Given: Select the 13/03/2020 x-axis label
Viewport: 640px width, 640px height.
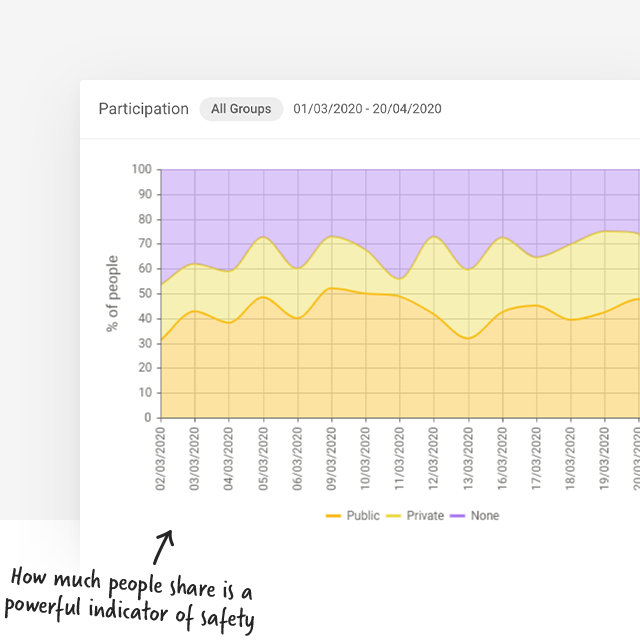Looking at the screenshot, I should click(x=468, y=459).
